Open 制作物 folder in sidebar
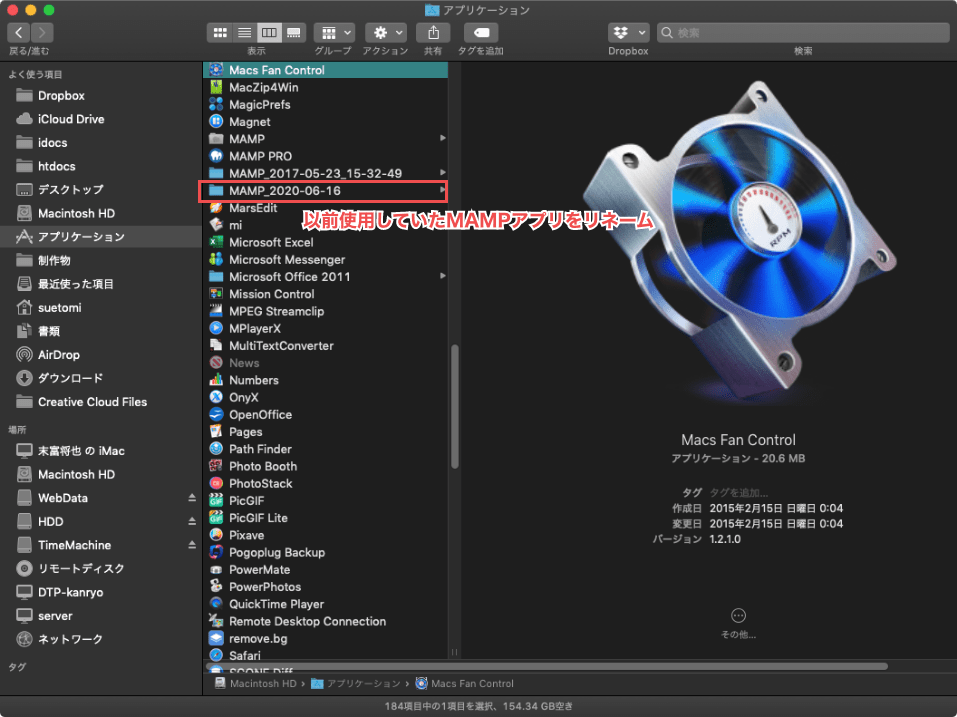This screenshot has height=717, width=957. 54,261
